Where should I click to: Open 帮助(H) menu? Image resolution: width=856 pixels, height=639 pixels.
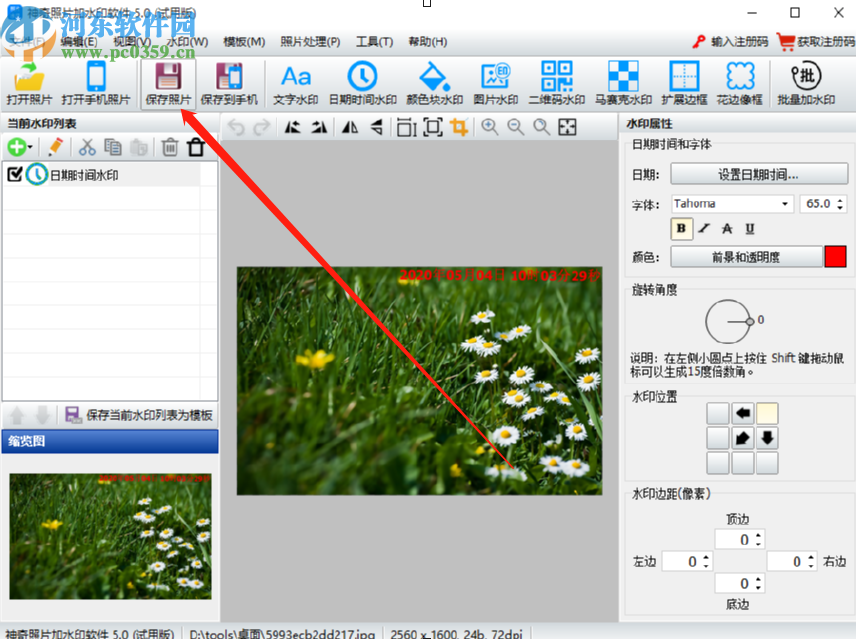tap(427, 42)
